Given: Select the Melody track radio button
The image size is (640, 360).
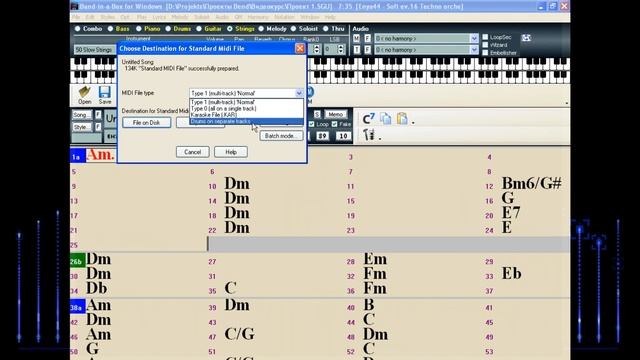Looking at the screenshot, I should 261,29.
